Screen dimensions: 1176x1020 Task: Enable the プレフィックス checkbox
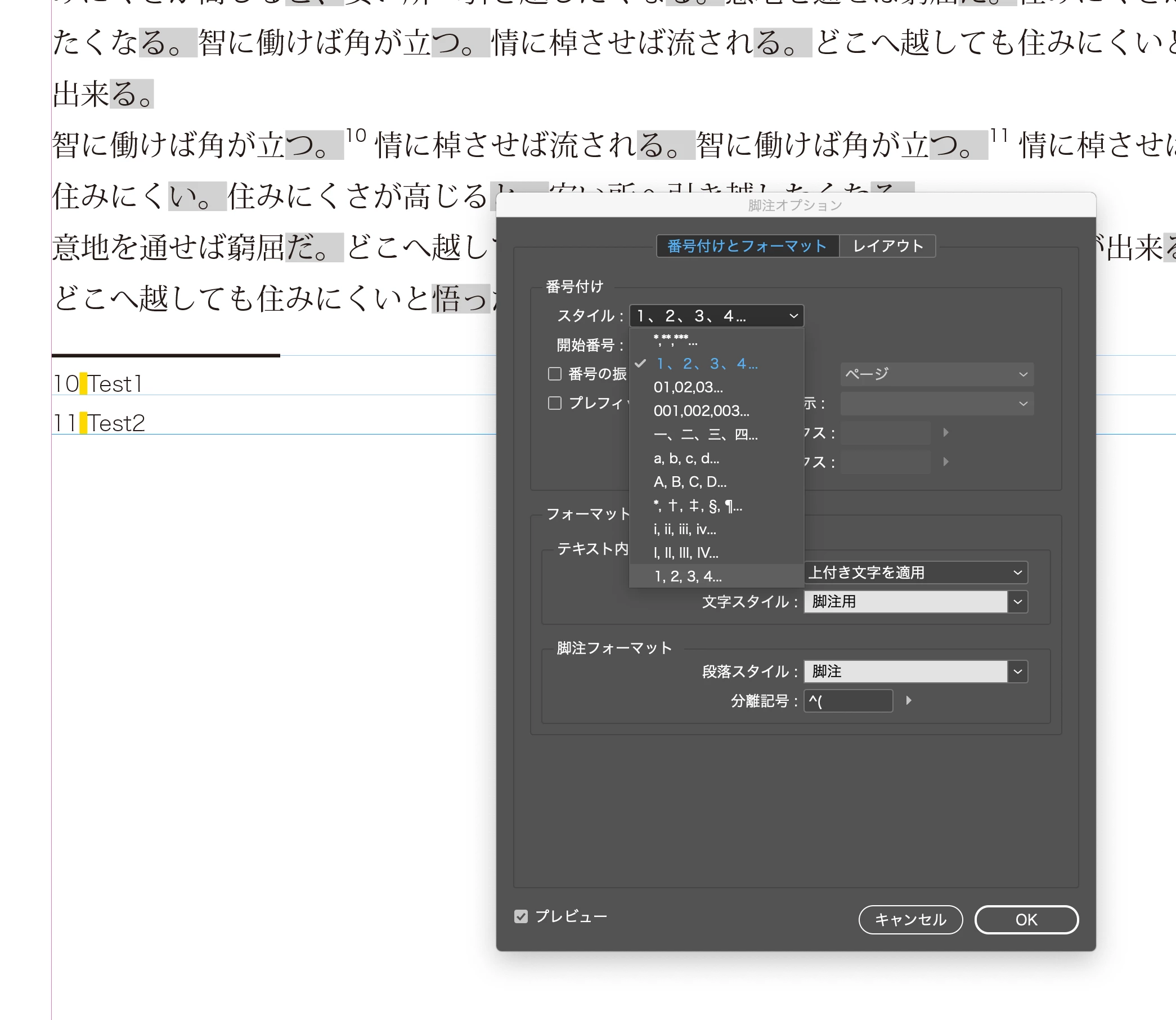[555, 403]
